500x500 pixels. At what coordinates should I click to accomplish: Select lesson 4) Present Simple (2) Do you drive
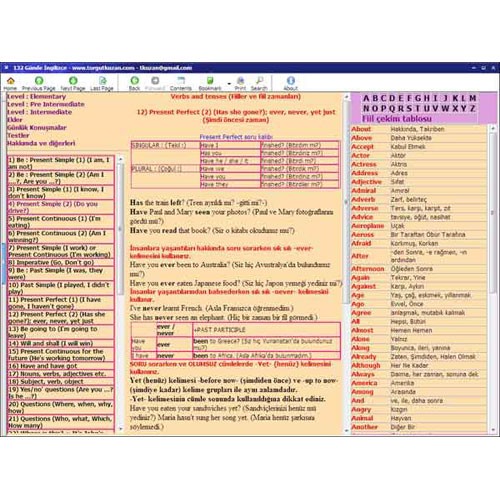pyautogui.click(x=60, y=207)
